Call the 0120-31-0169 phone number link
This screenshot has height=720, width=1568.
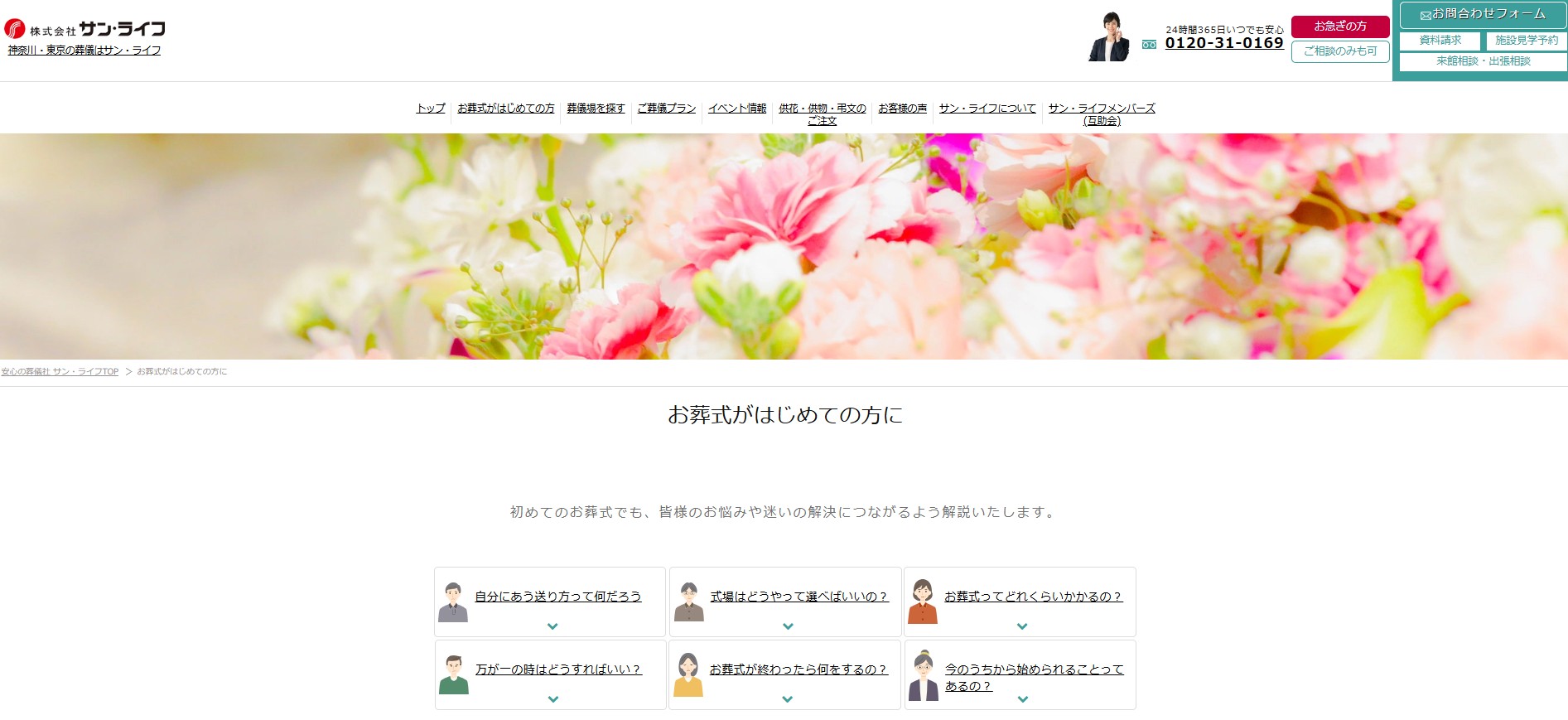[1224, 43]
